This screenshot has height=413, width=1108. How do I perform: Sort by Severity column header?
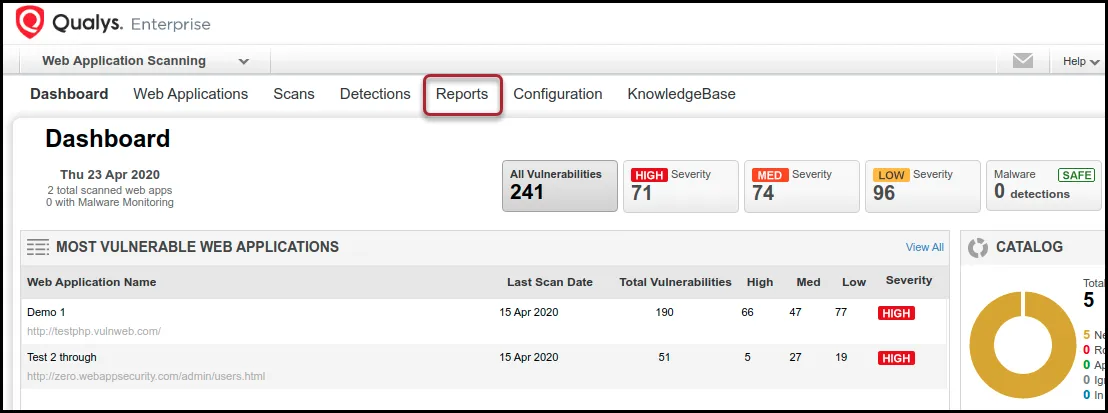tap(909, 280)
